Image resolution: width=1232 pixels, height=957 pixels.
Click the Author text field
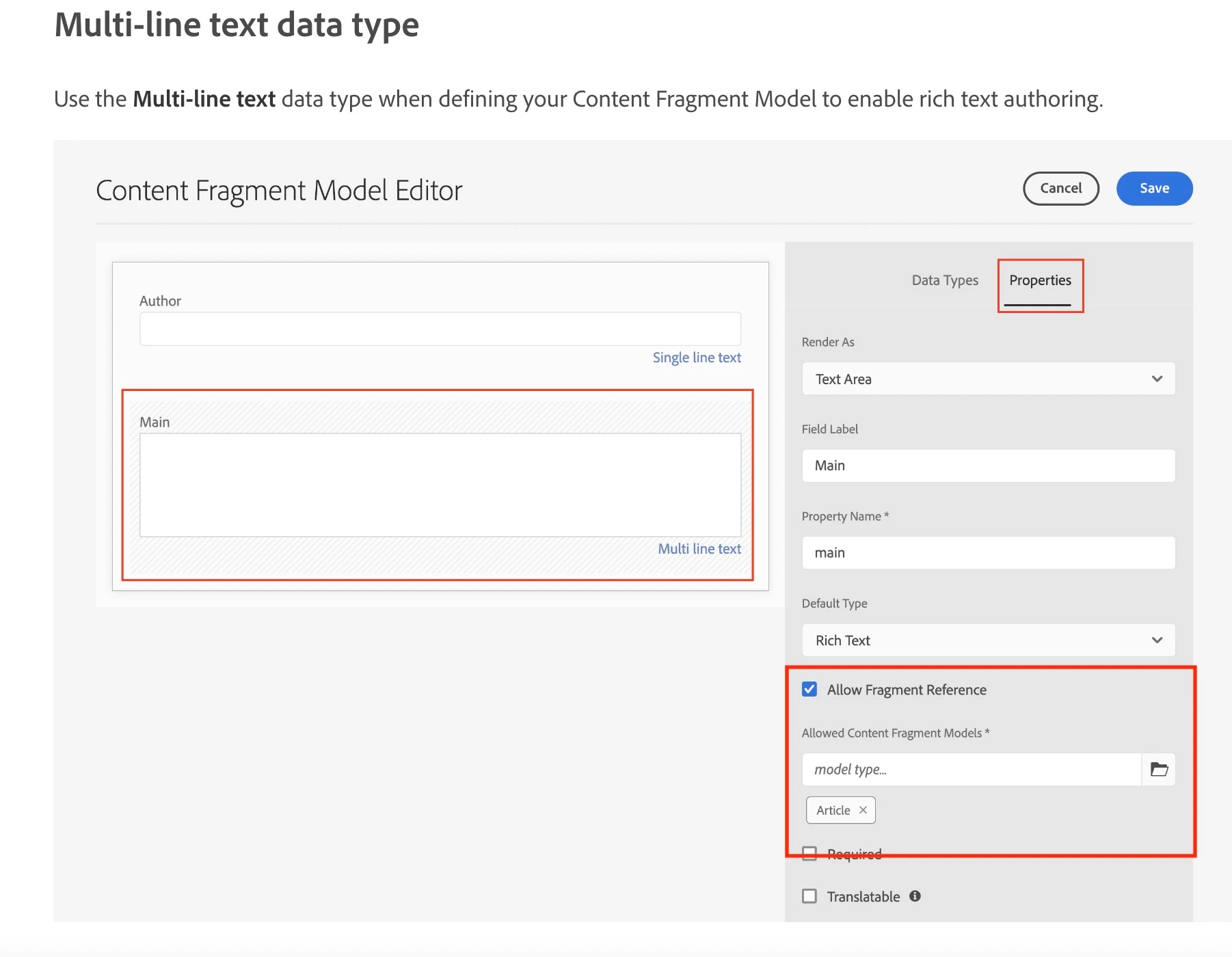tap(440, 329)
